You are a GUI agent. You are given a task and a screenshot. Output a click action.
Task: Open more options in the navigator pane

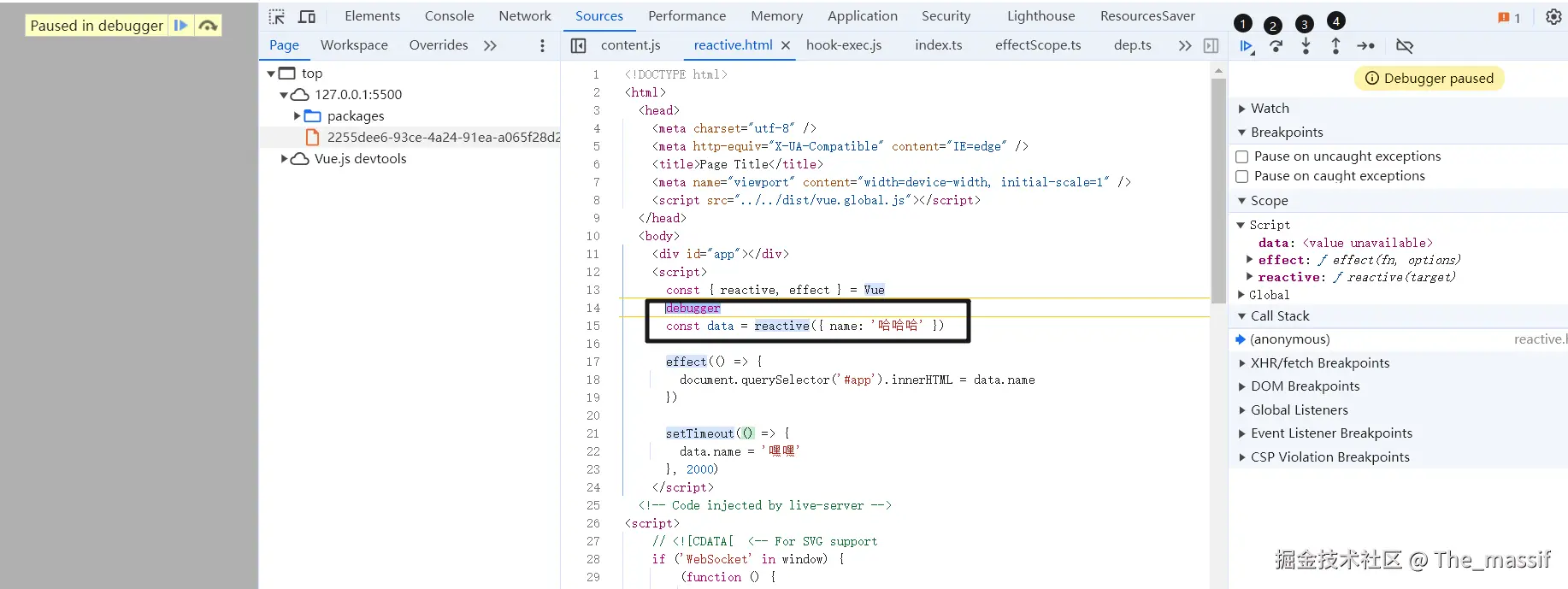click(x=542, y=45)
